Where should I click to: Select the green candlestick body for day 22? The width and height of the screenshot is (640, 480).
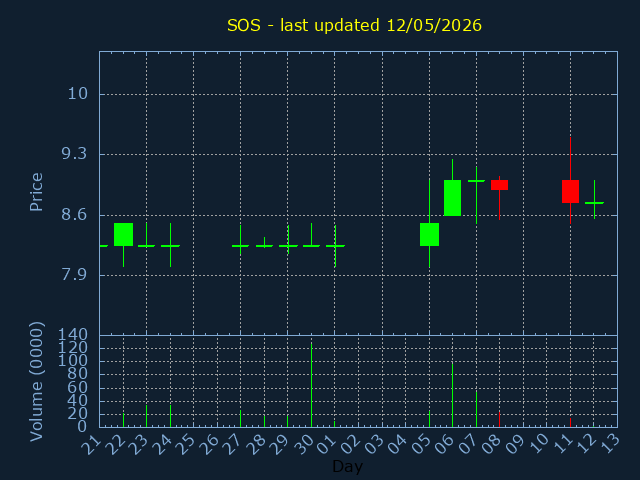pyautogui.click(x=123, y=234)
